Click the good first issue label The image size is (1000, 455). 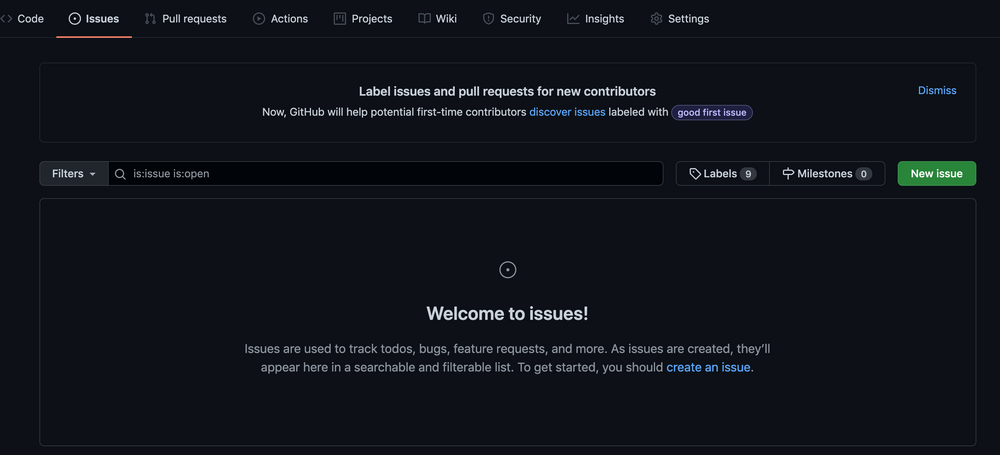712,113
